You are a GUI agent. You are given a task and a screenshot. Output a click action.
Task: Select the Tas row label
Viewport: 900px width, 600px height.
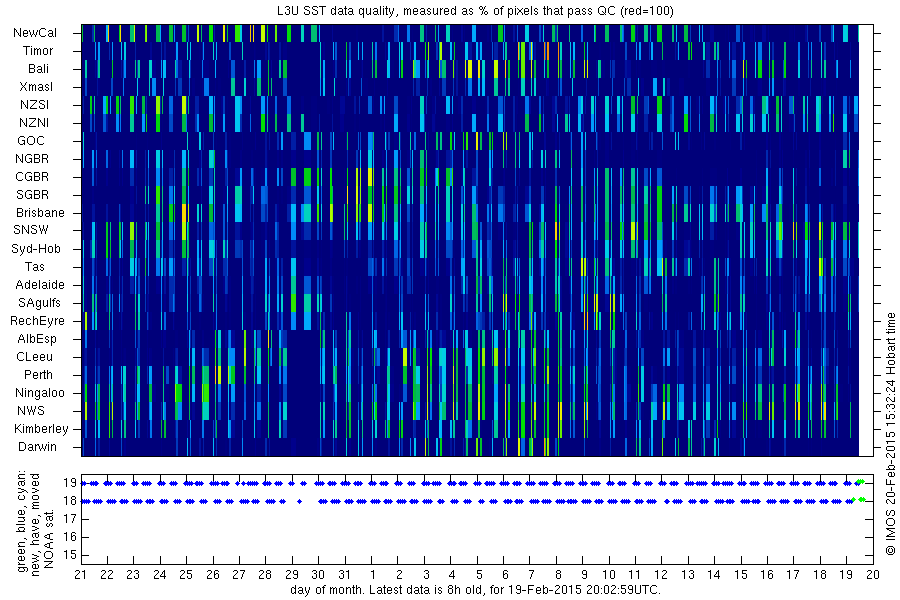tap(34, 266)
